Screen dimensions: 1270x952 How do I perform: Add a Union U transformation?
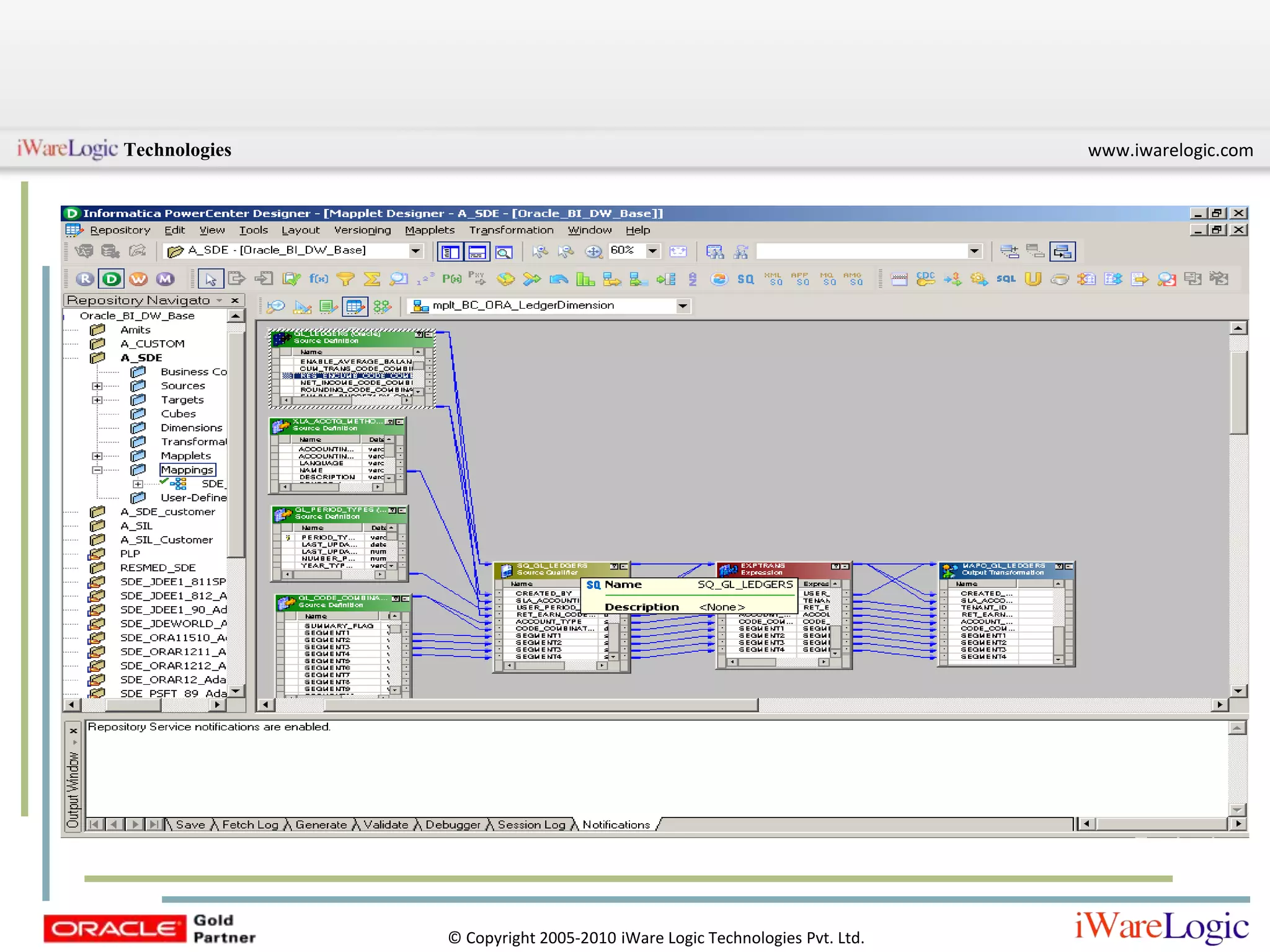click(1032, 279)
